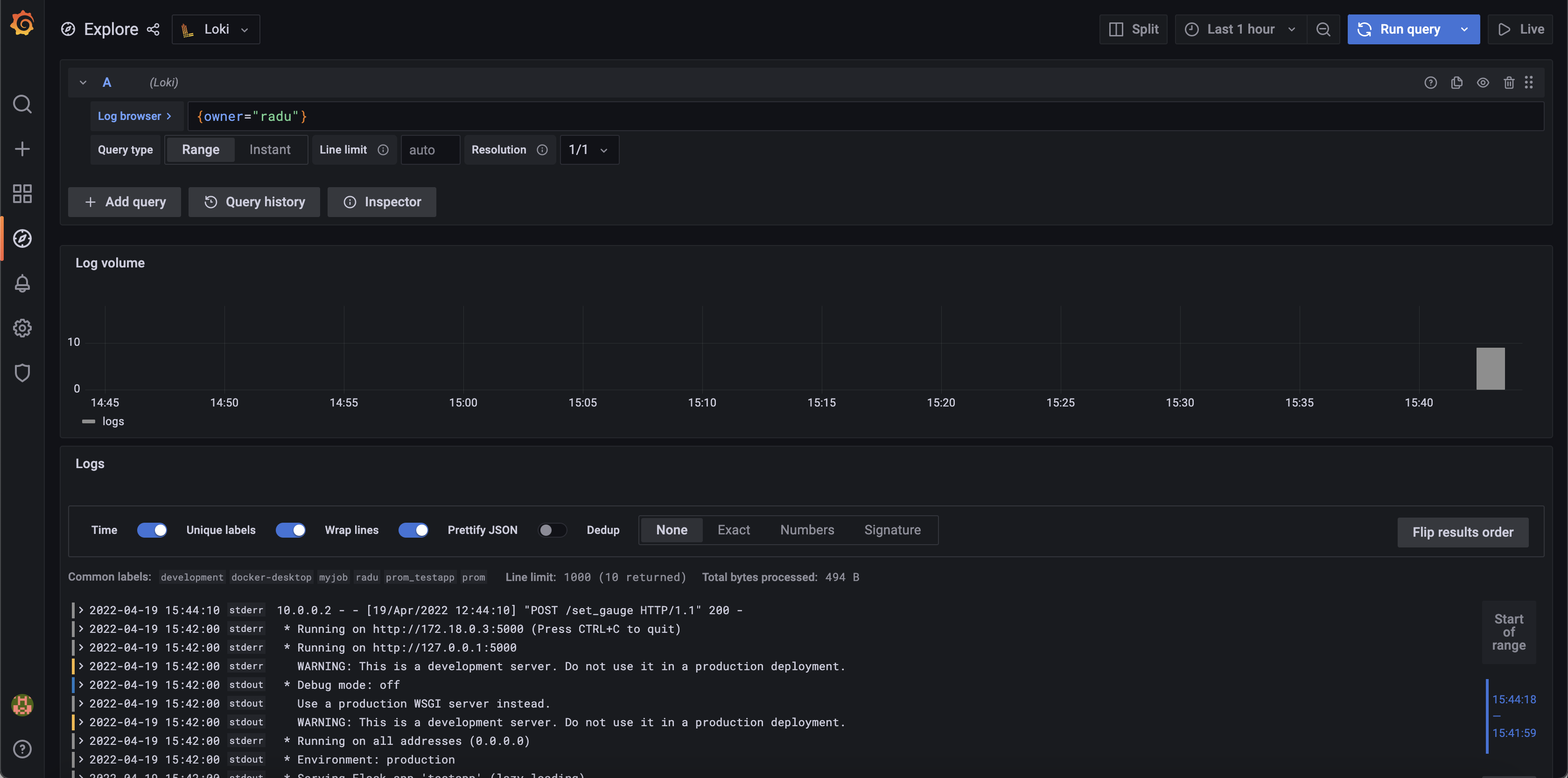This screenshot has height=778, width=1568.
Task: Open the Dashboards grid icon
Action: pyautogui.click(x=22, y=194)
